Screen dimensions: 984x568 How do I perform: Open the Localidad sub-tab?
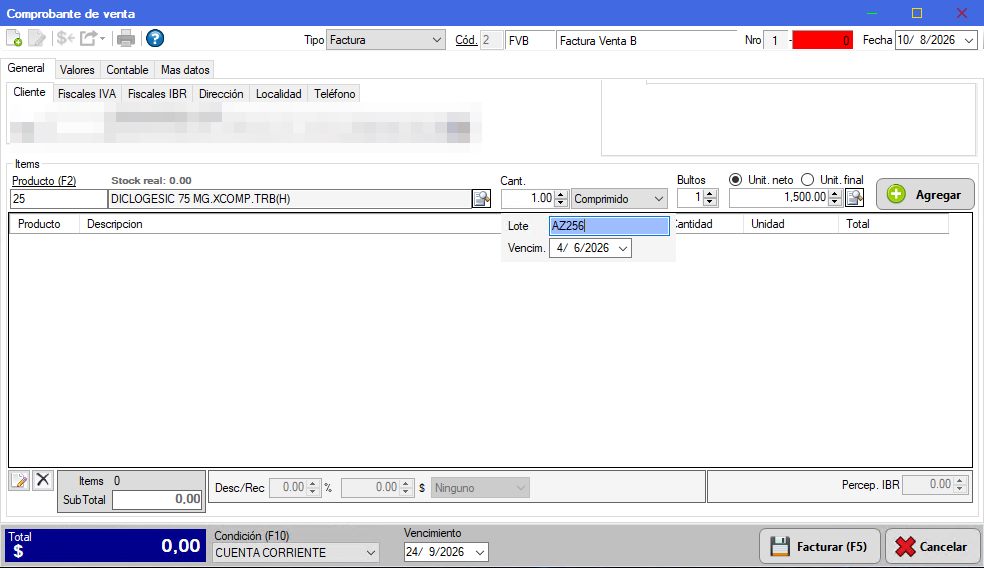(x=279, y=94)
